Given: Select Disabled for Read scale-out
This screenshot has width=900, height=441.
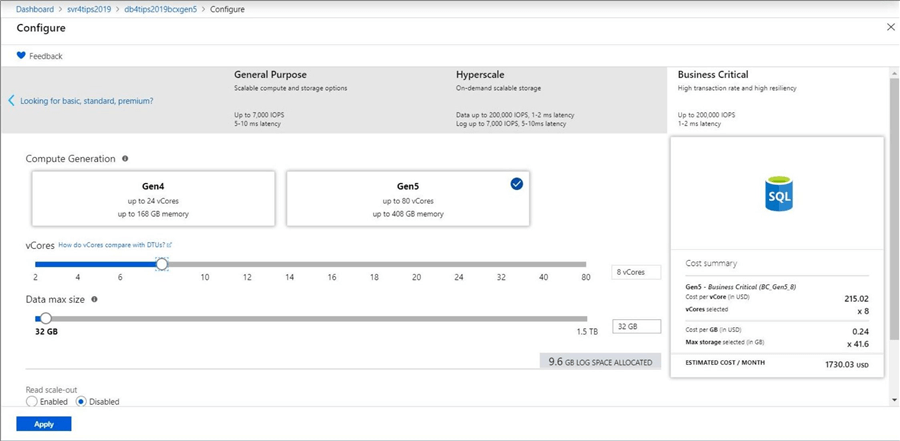Looking at the screenshot, I should [82, 401].
